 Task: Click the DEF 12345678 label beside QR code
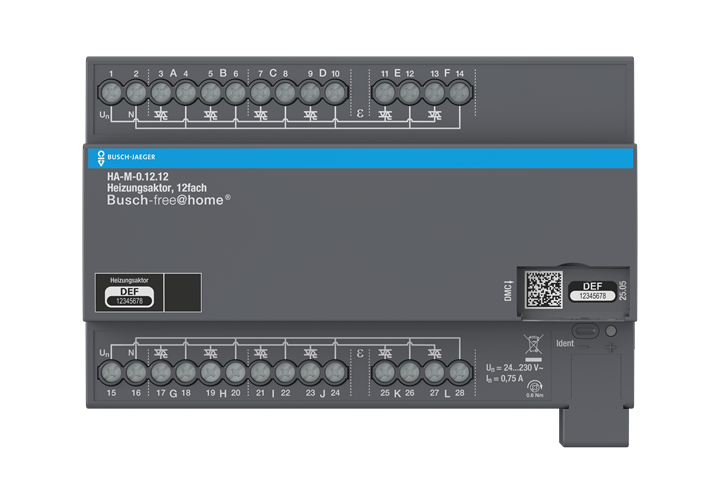[x=592, y=291]
